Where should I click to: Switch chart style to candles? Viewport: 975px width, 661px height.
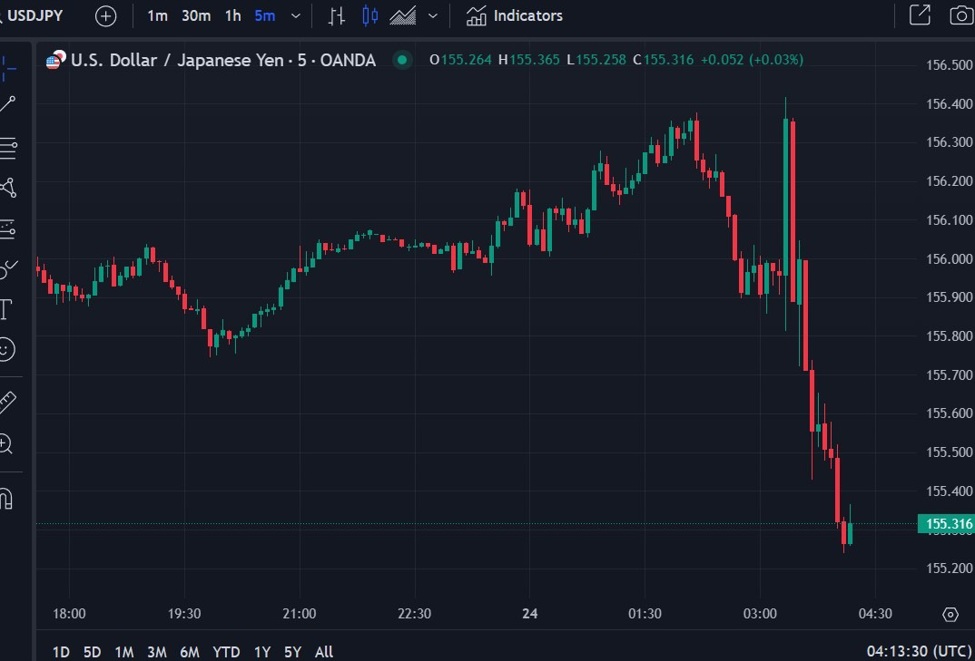pyautogui.click(x=370, y=16)
